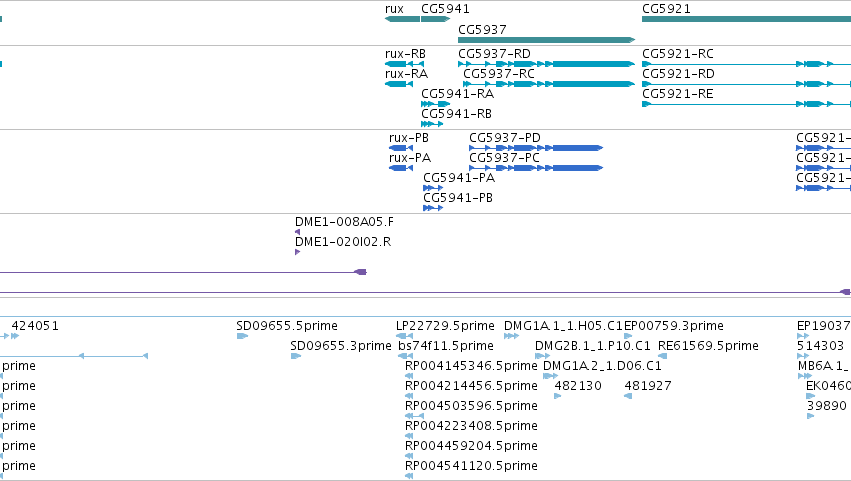Click LP22729.5prime EST
Screen dimensions: 851x481
(x=445, y=326)
